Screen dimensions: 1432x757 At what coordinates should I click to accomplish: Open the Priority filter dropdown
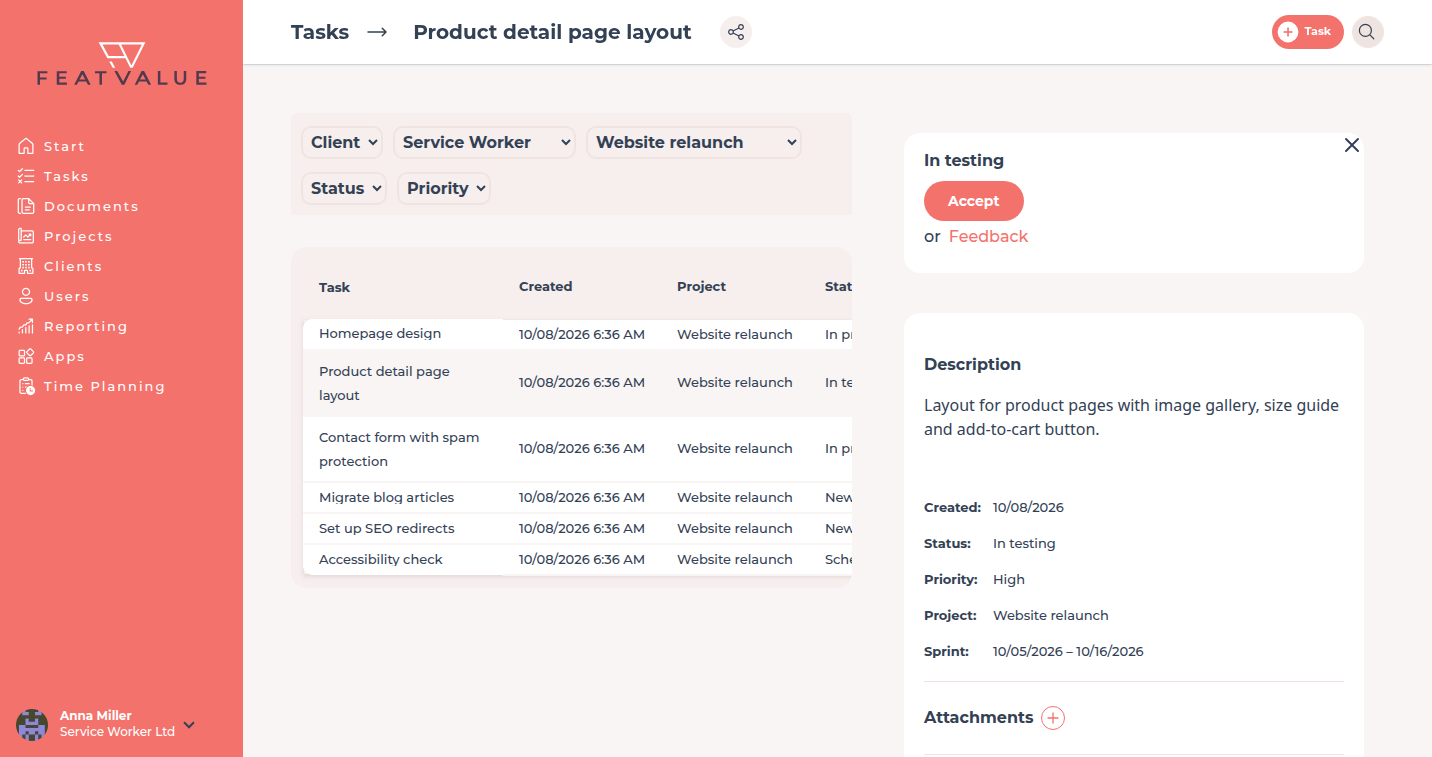[x=444, y=188]
